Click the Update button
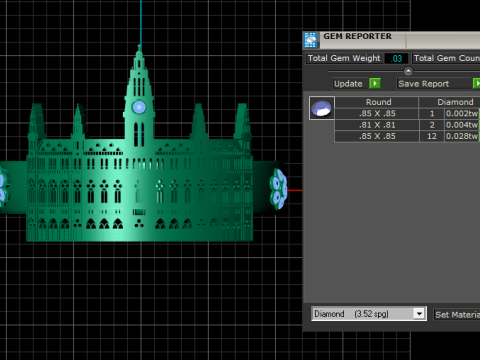The image size is (480, 360). pos(351,83)
